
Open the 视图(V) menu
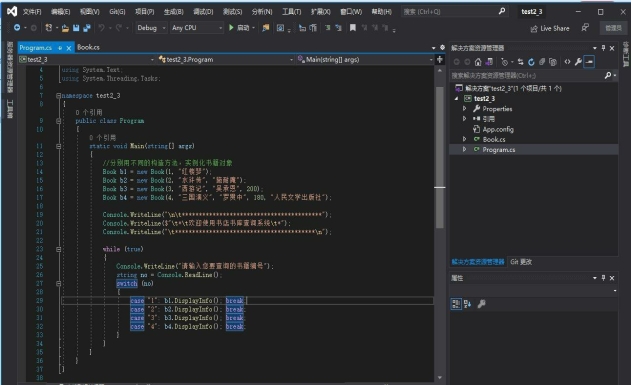click(89, 12)
